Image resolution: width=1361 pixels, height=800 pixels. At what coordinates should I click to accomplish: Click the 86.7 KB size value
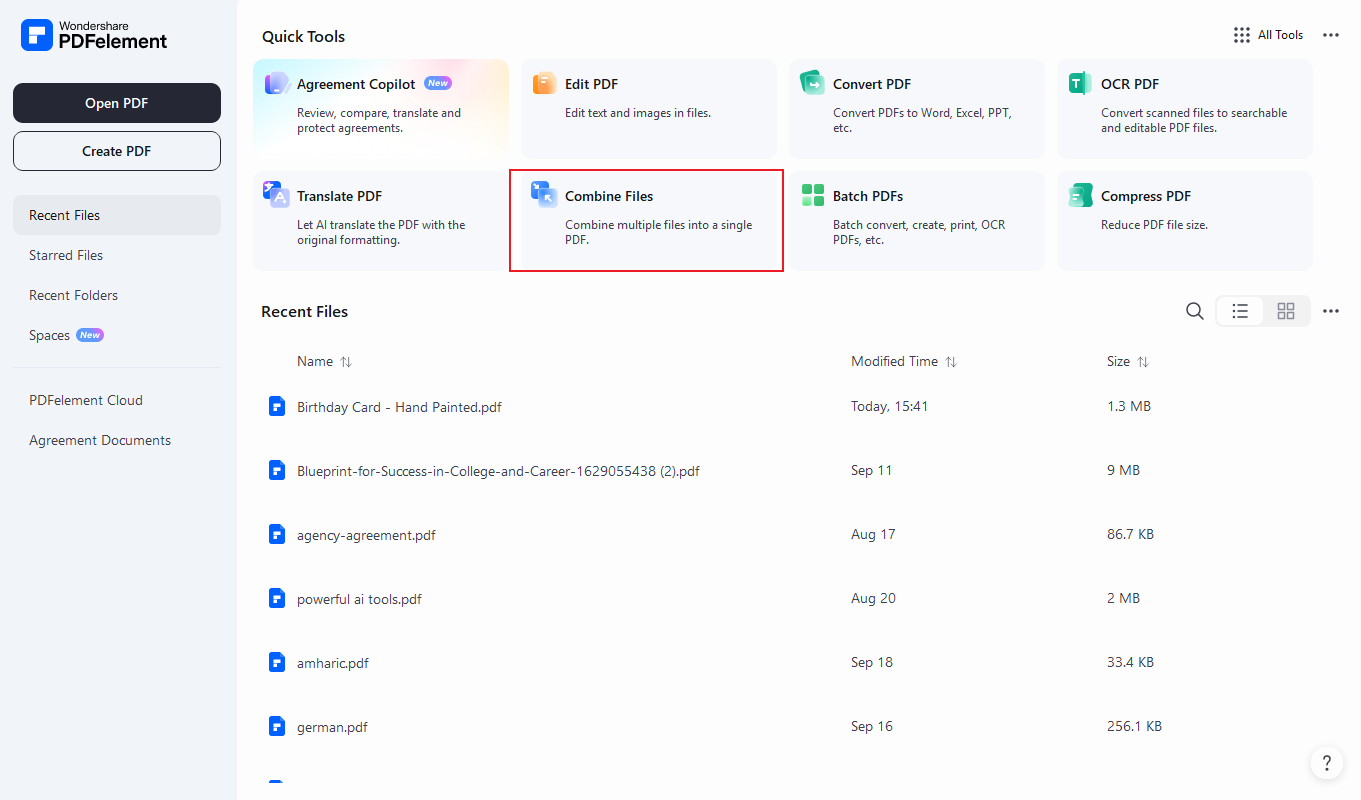tap(1130, 534)
